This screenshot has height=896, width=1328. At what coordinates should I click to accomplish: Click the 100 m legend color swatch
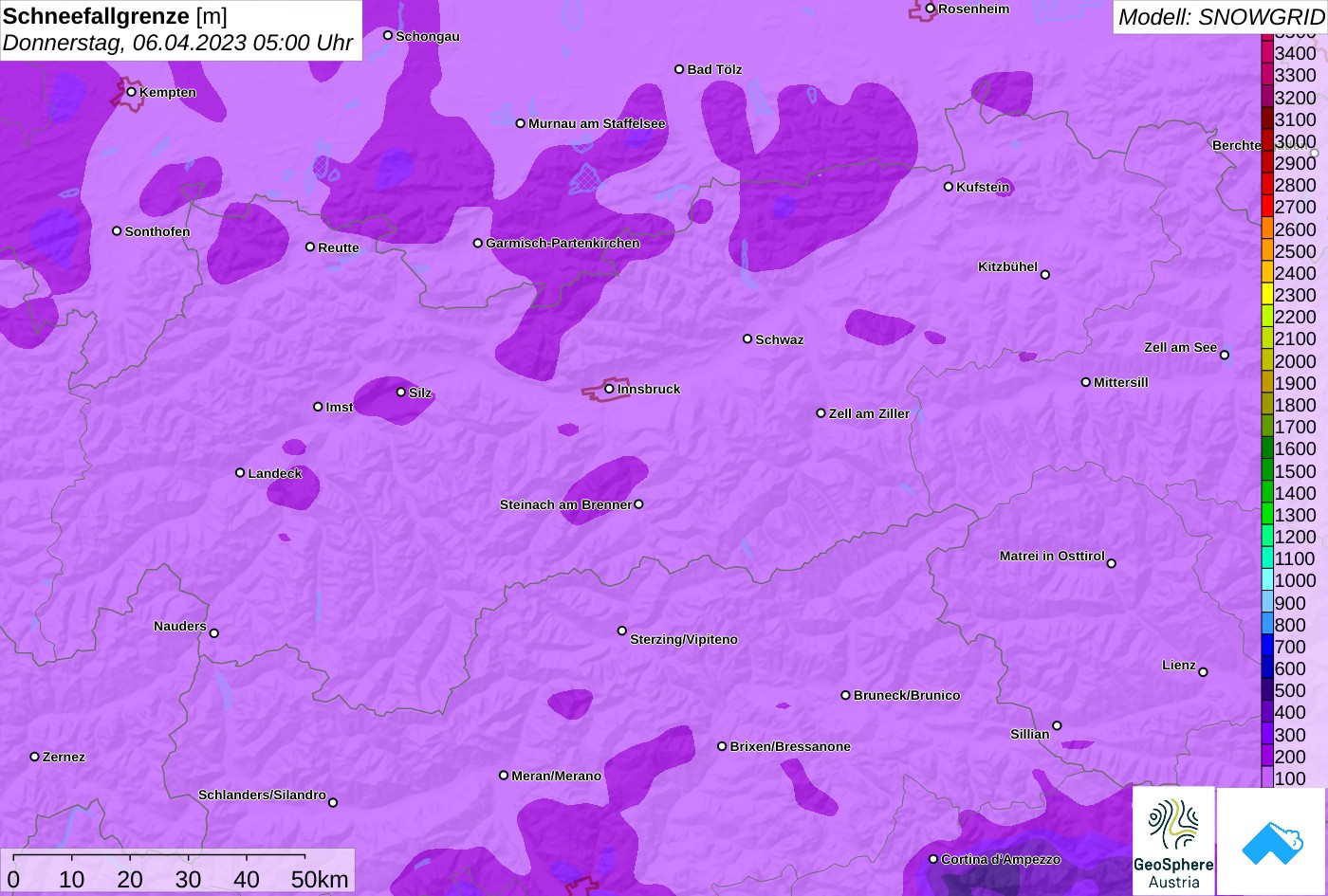point(1267,777)
